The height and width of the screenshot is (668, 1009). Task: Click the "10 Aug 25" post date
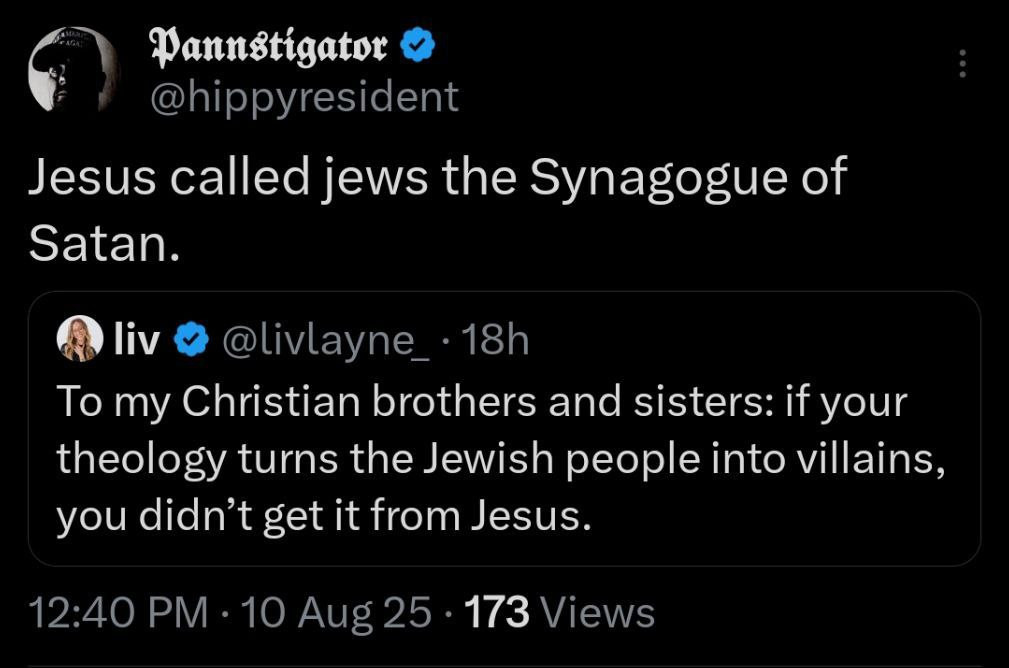click(x=337, y=612)
